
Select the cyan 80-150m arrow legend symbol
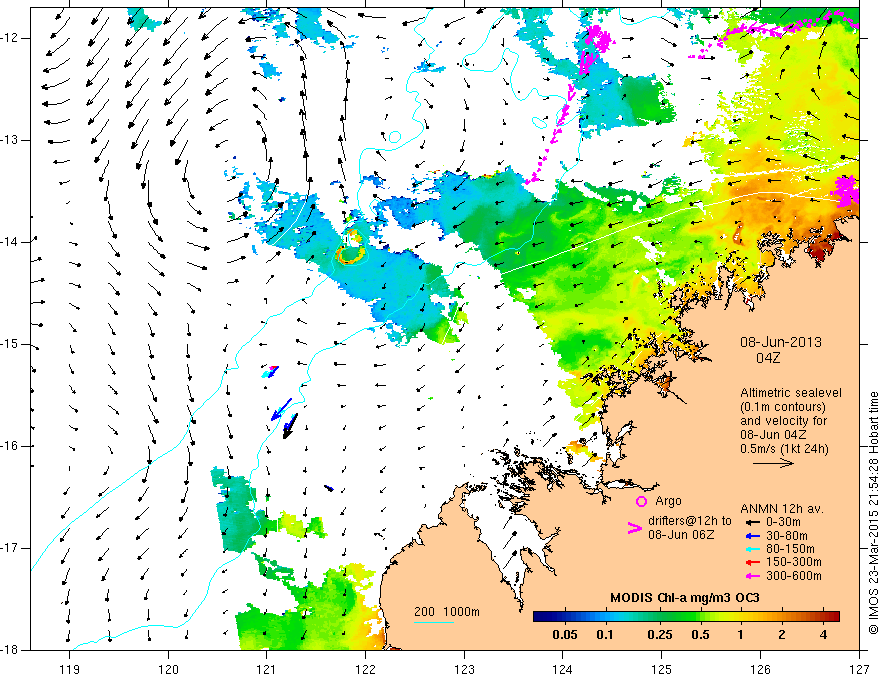pyautogui.click(x=753, y=549)
